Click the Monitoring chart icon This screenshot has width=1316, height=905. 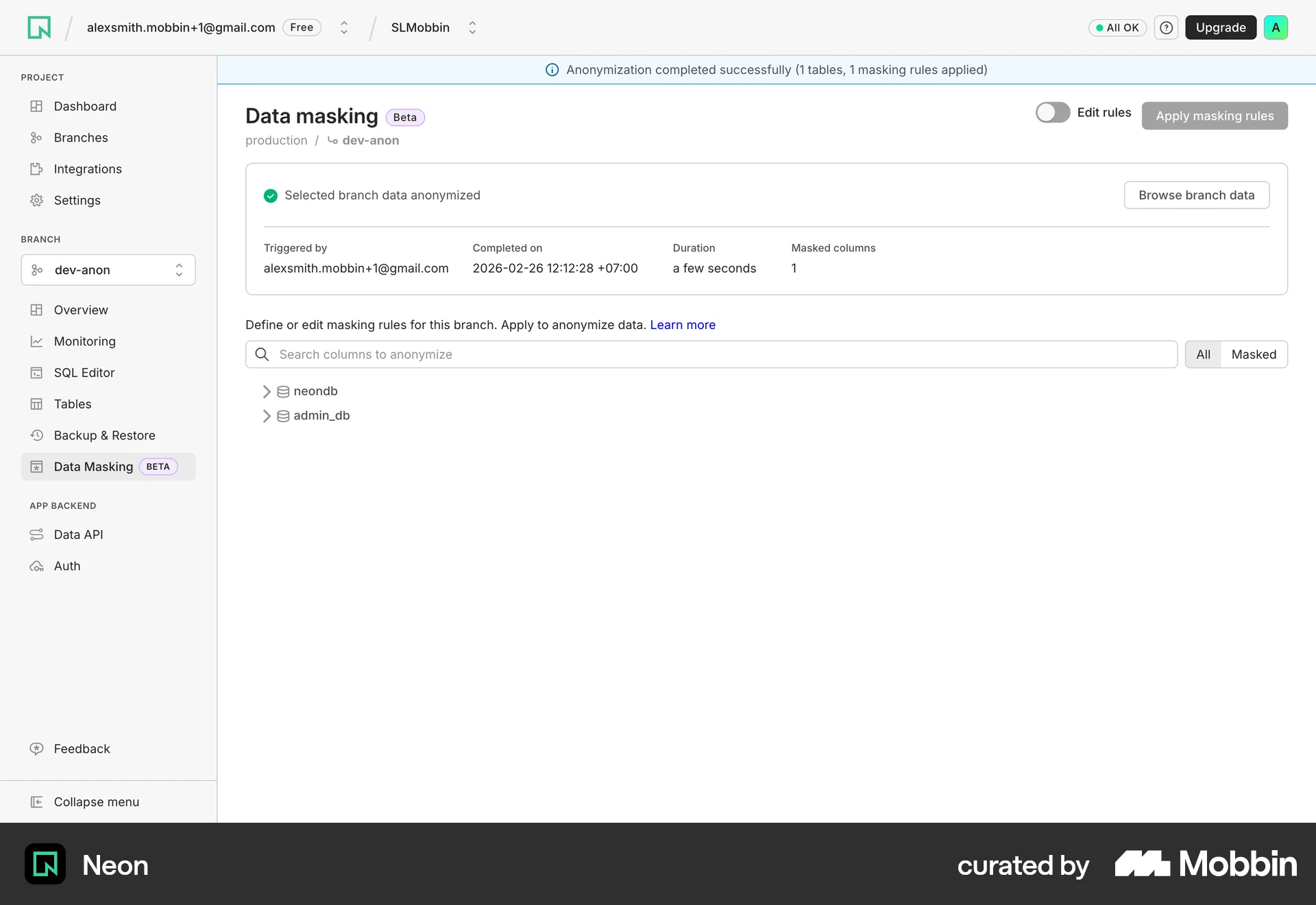point(36,341)
